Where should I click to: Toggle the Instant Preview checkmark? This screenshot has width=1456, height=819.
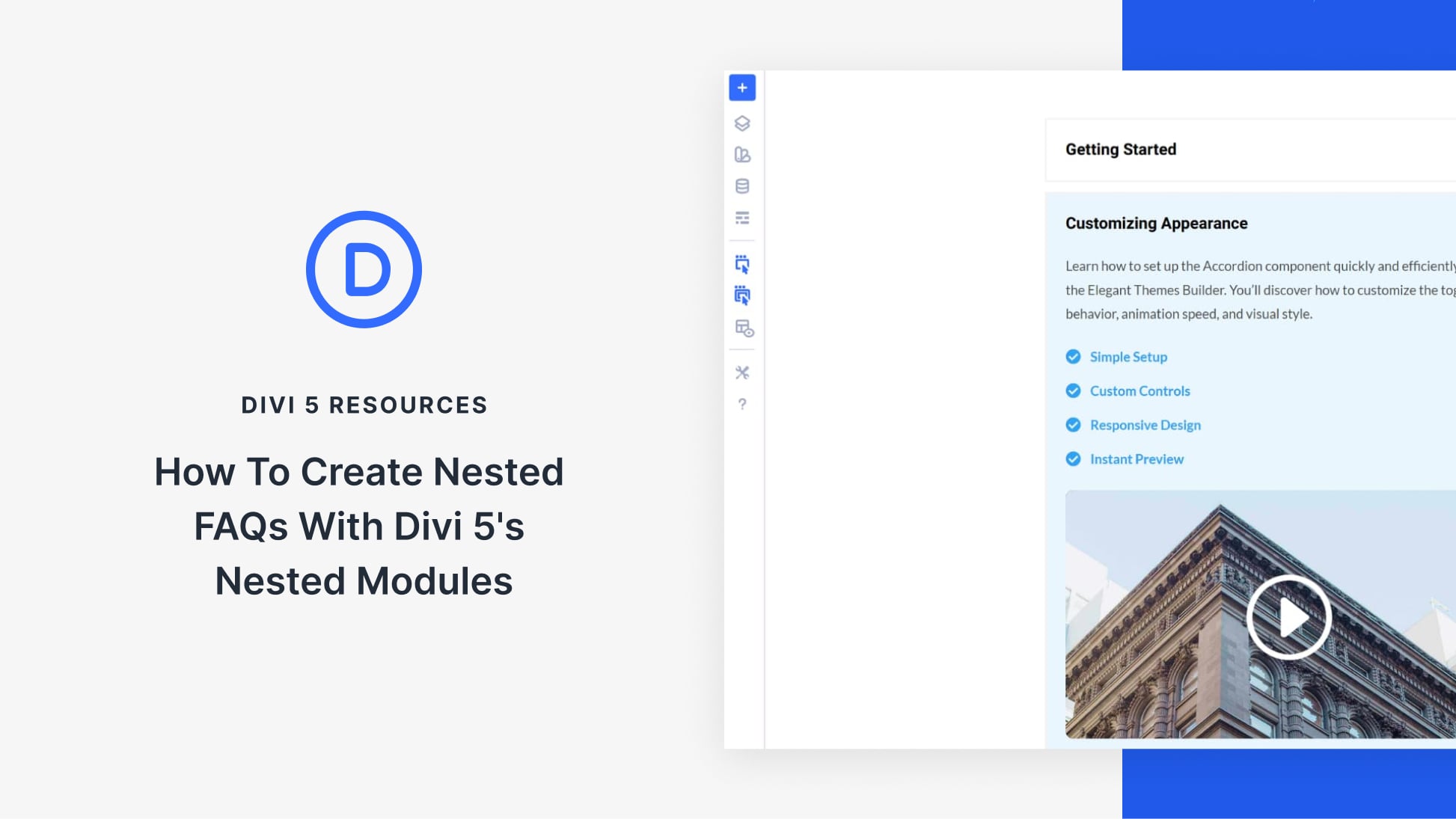[1072, 458]
